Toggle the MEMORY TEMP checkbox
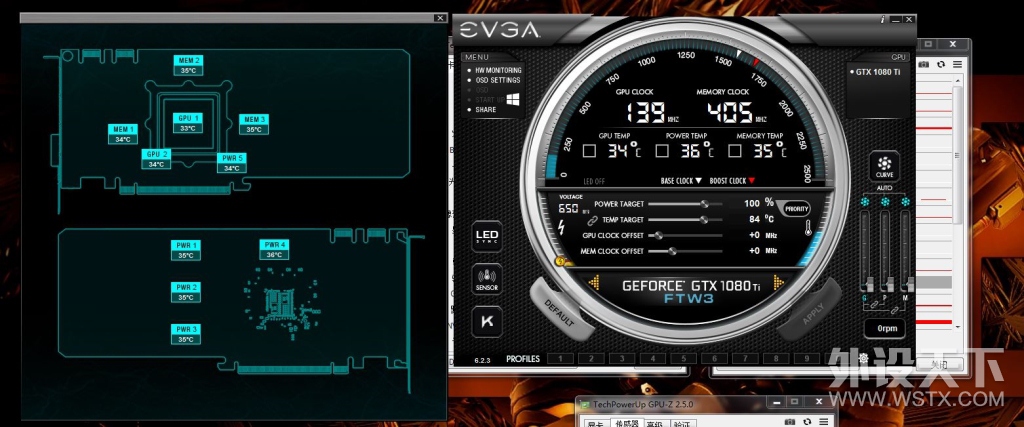1024x427 pixels. coord(735,151)
